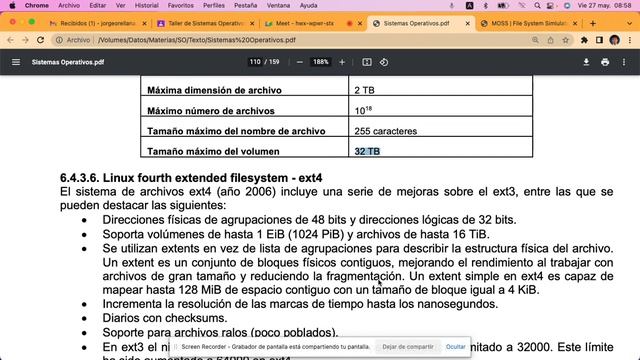Open a new Chrome tab

(593, 24)
